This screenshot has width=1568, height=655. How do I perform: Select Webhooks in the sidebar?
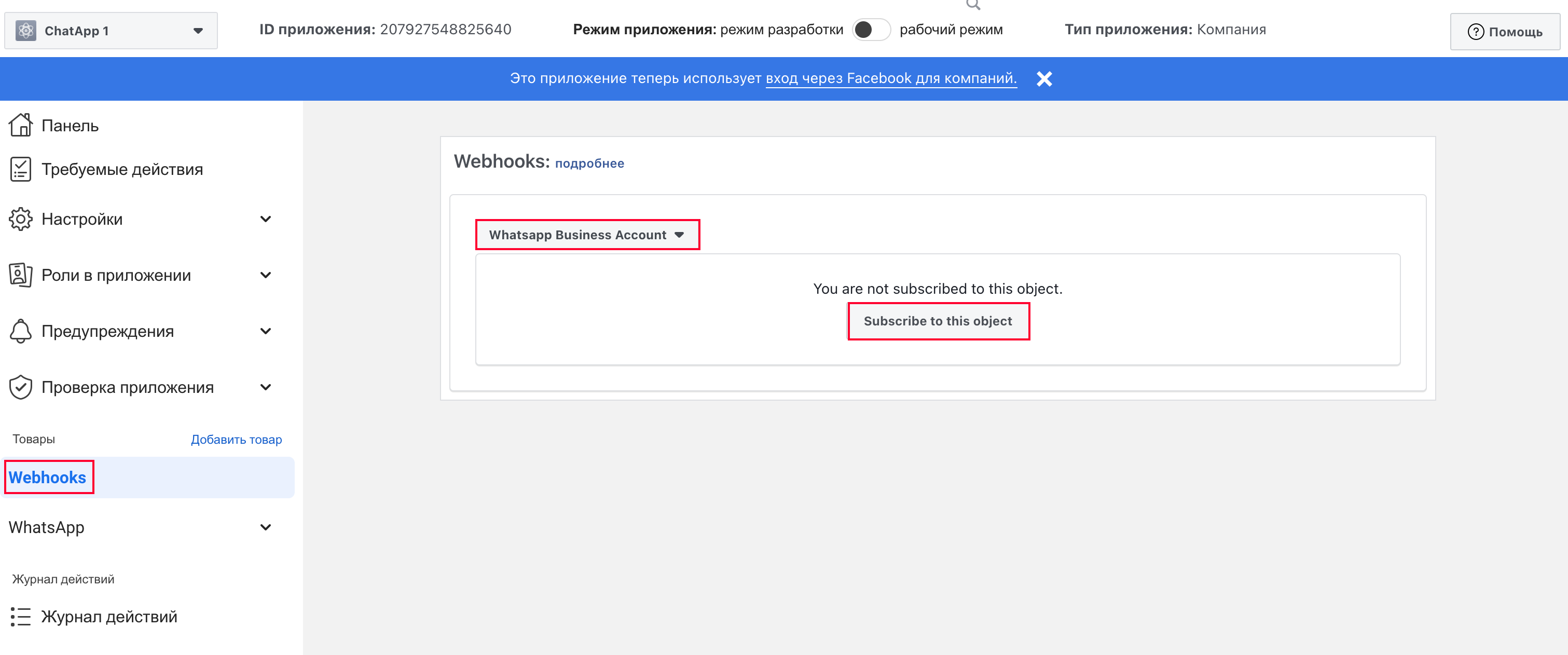[x=48, y=478]
